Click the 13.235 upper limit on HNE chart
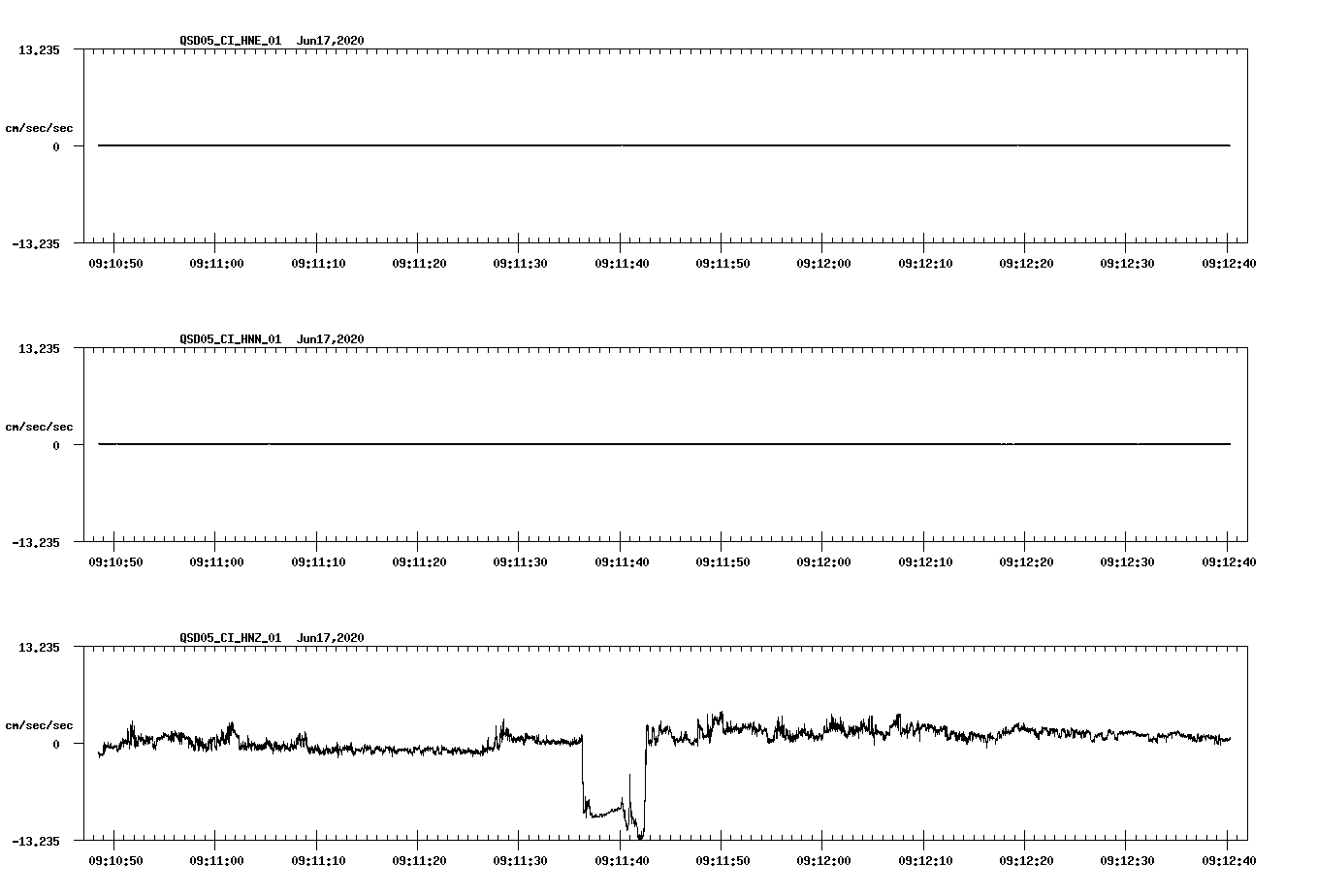Screen dimensions: 1317x896 tap(40, 50)
